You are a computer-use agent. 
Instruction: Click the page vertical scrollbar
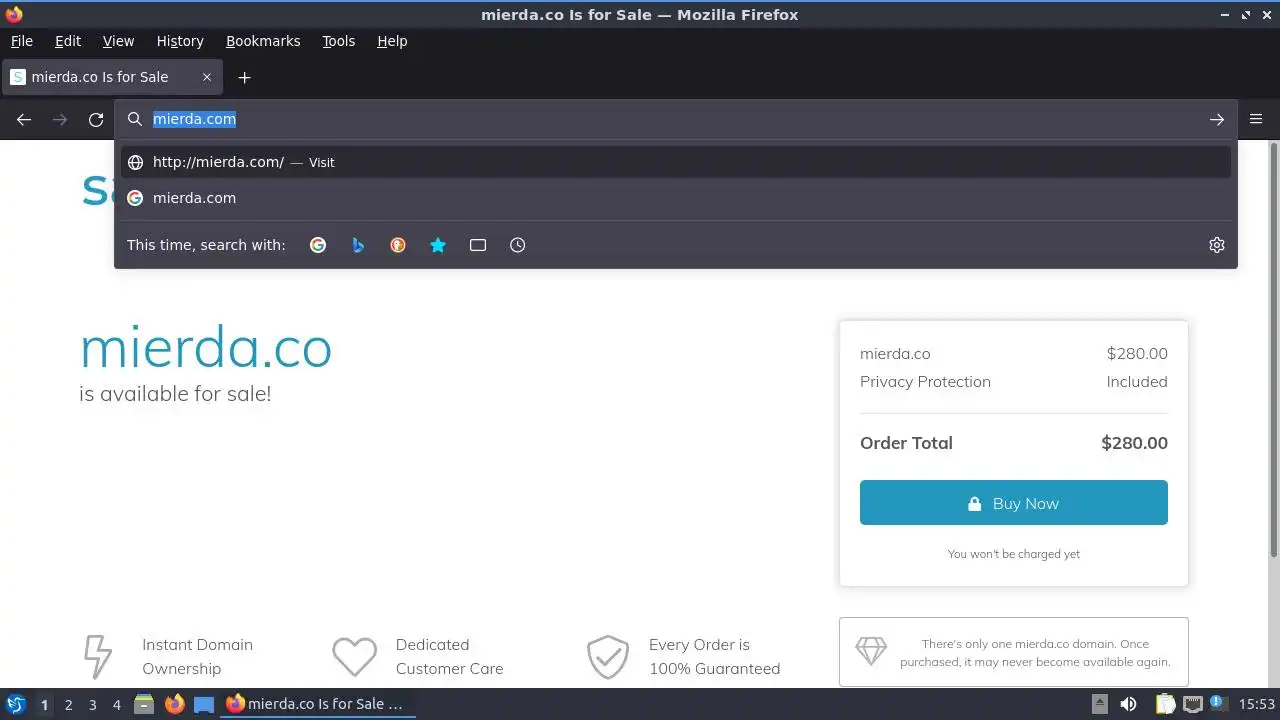click(1274, 350)
